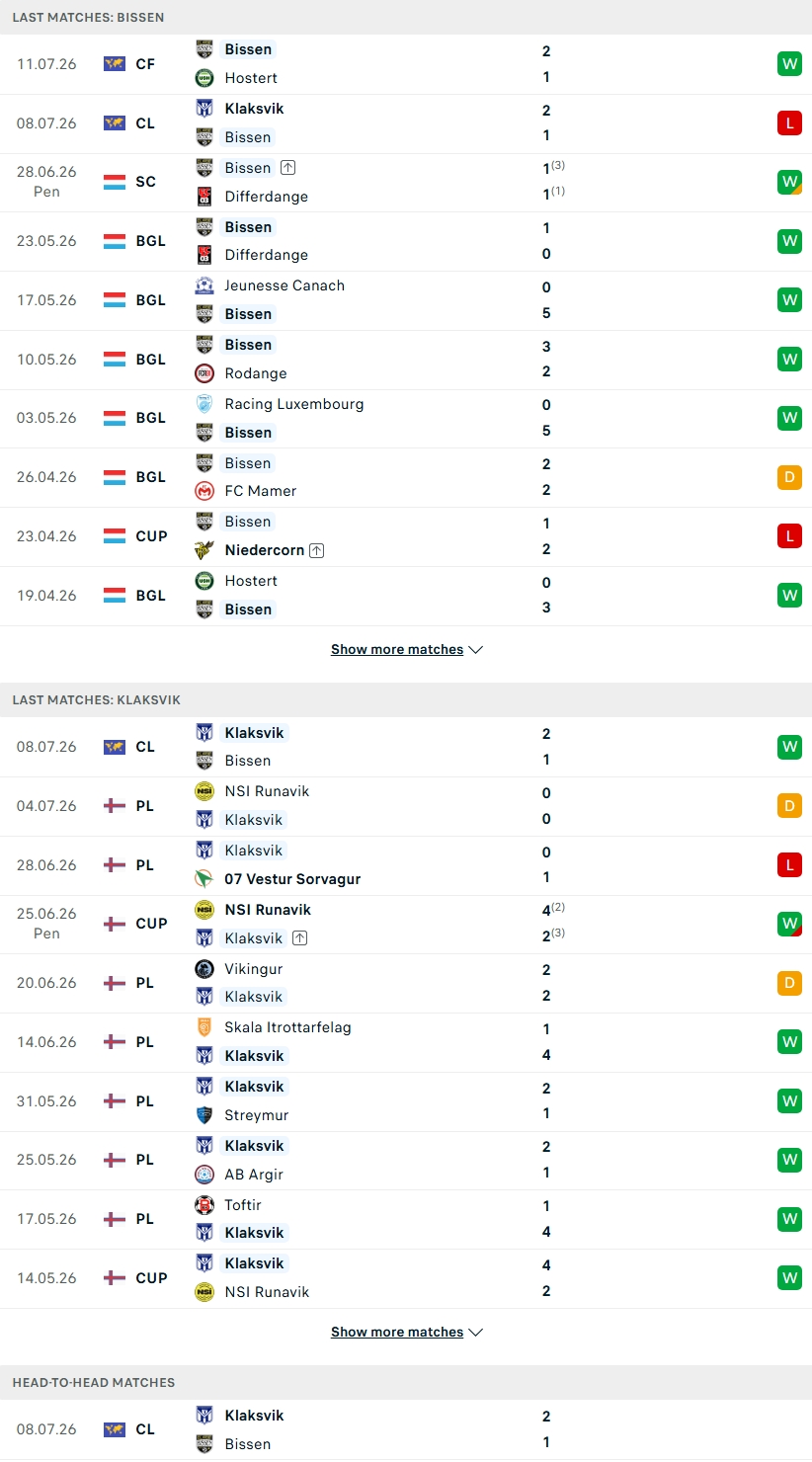Open Streymur team link

click(x=256, y=1114)
